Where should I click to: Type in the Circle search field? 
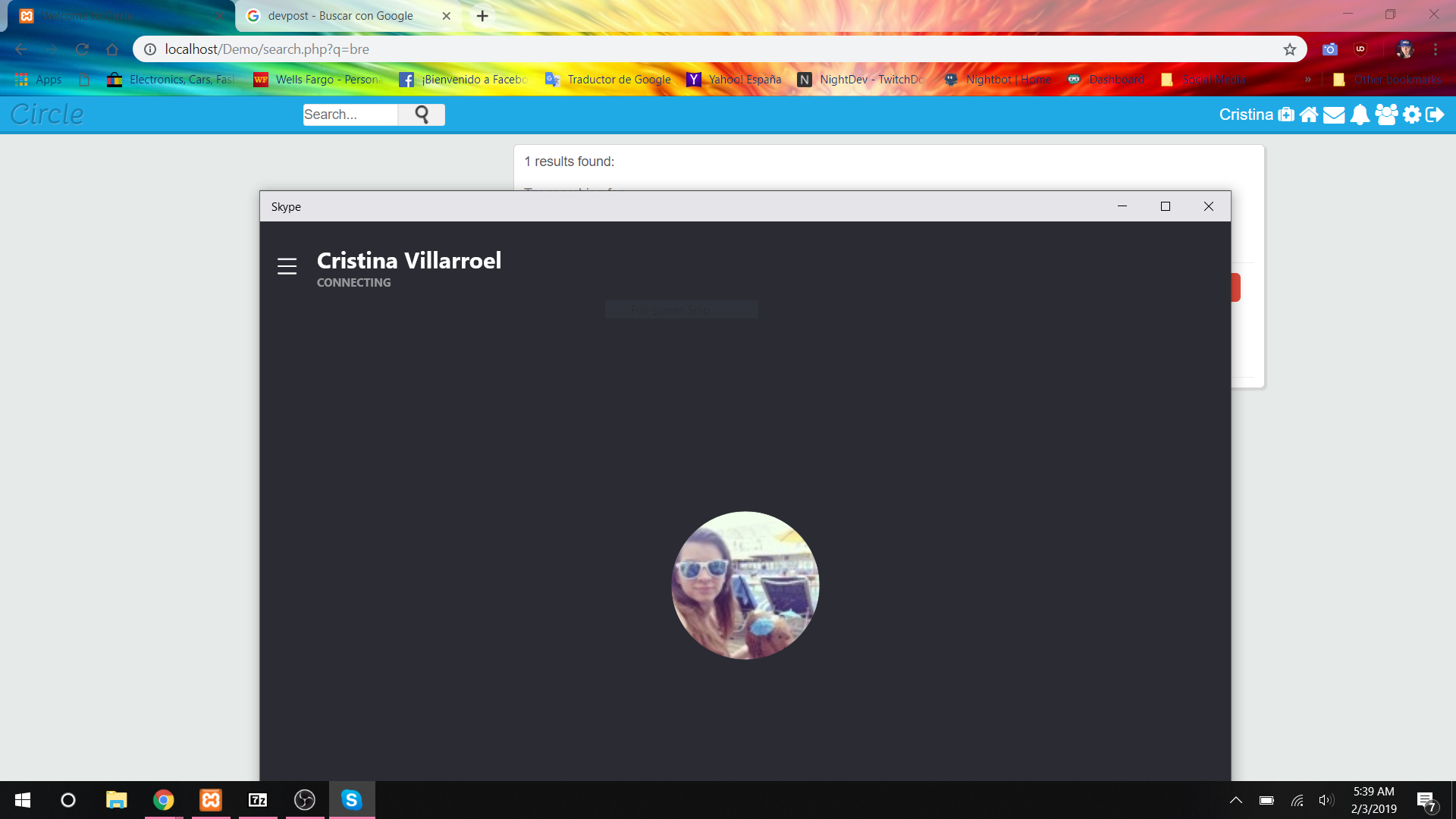(349, 115)
